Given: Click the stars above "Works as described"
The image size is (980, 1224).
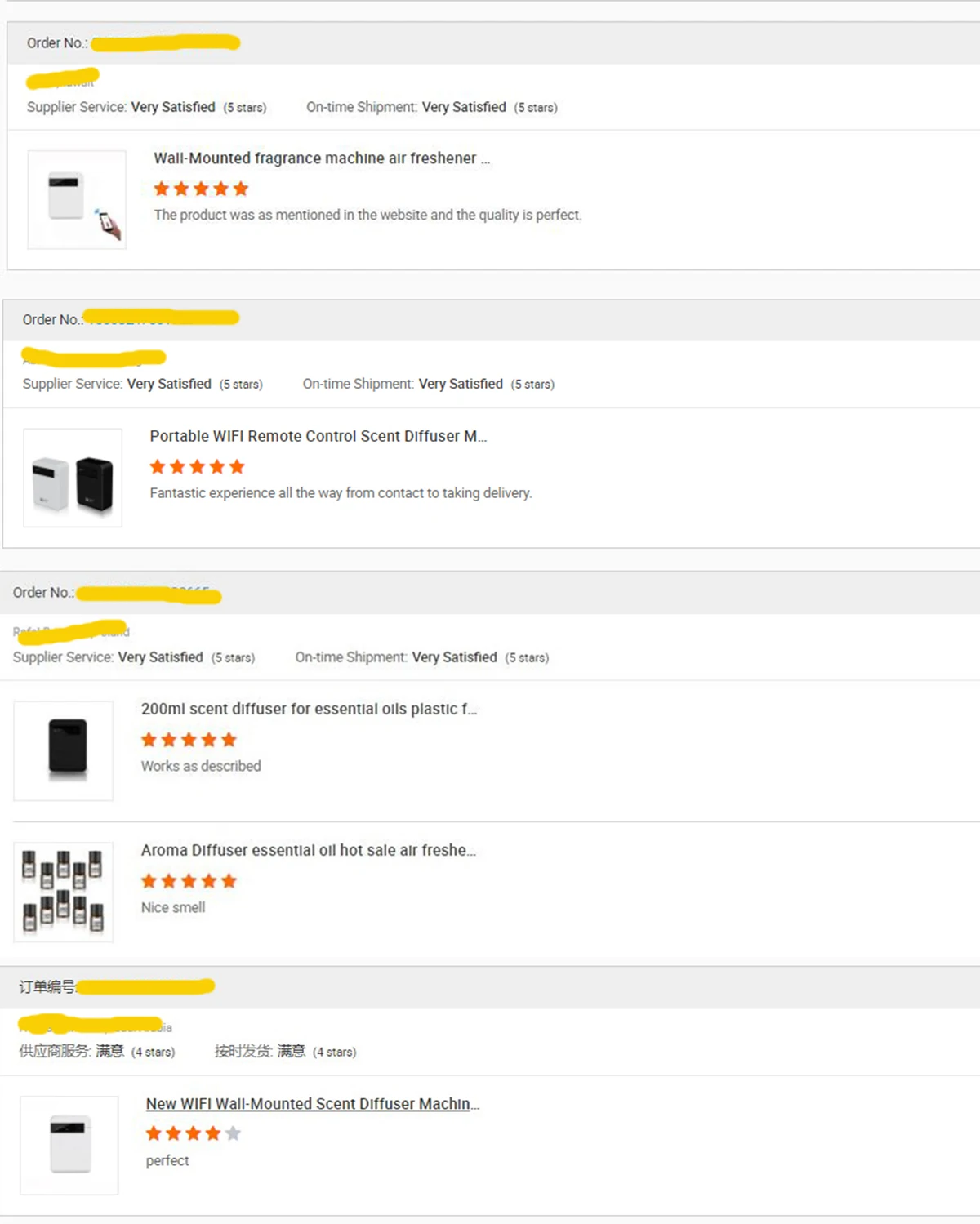Looking at the screenshot, I should coord(189,740).
